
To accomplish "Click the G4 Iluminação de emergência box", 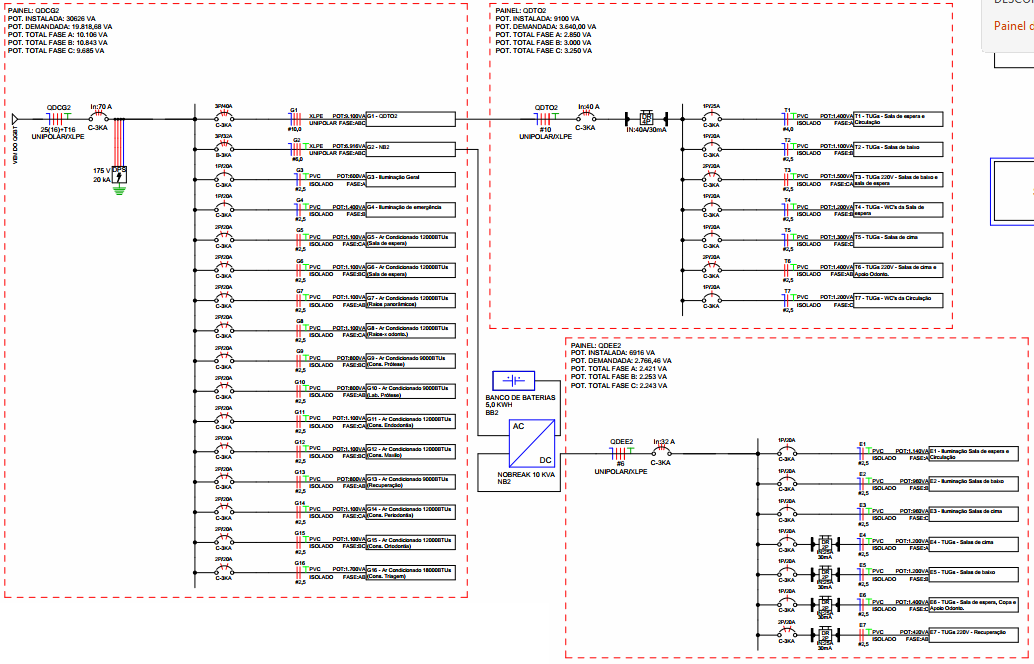I will [410, 209].
